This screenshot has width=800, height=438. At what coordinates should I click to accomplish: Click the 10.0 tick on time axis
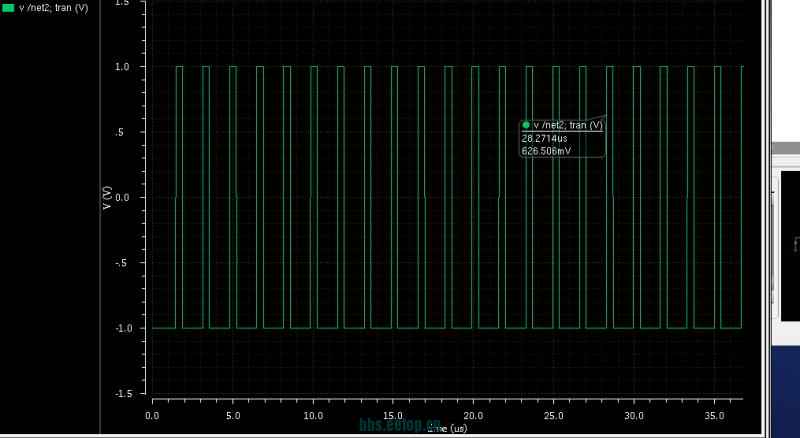[x=313, y=416]
